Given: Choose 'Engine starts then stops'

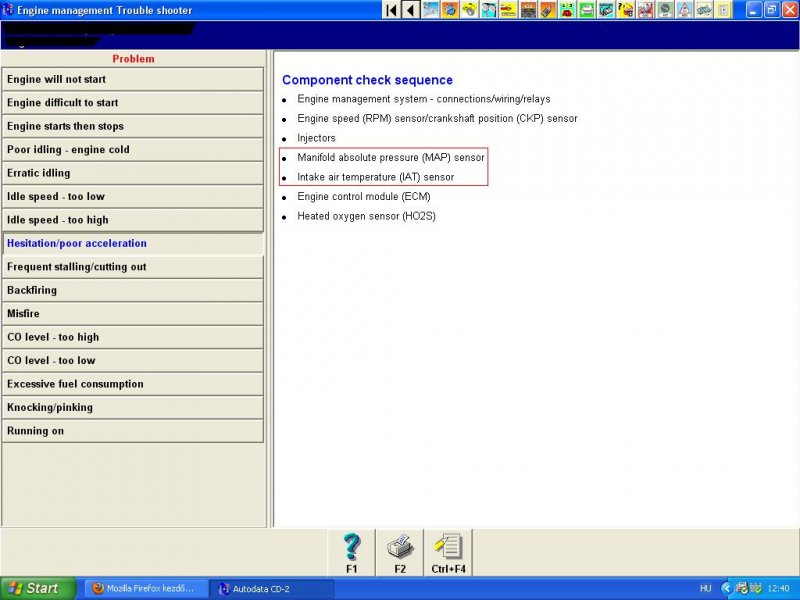Looking at the screenshot, I should pyautogui.click(x=133, y=127).
